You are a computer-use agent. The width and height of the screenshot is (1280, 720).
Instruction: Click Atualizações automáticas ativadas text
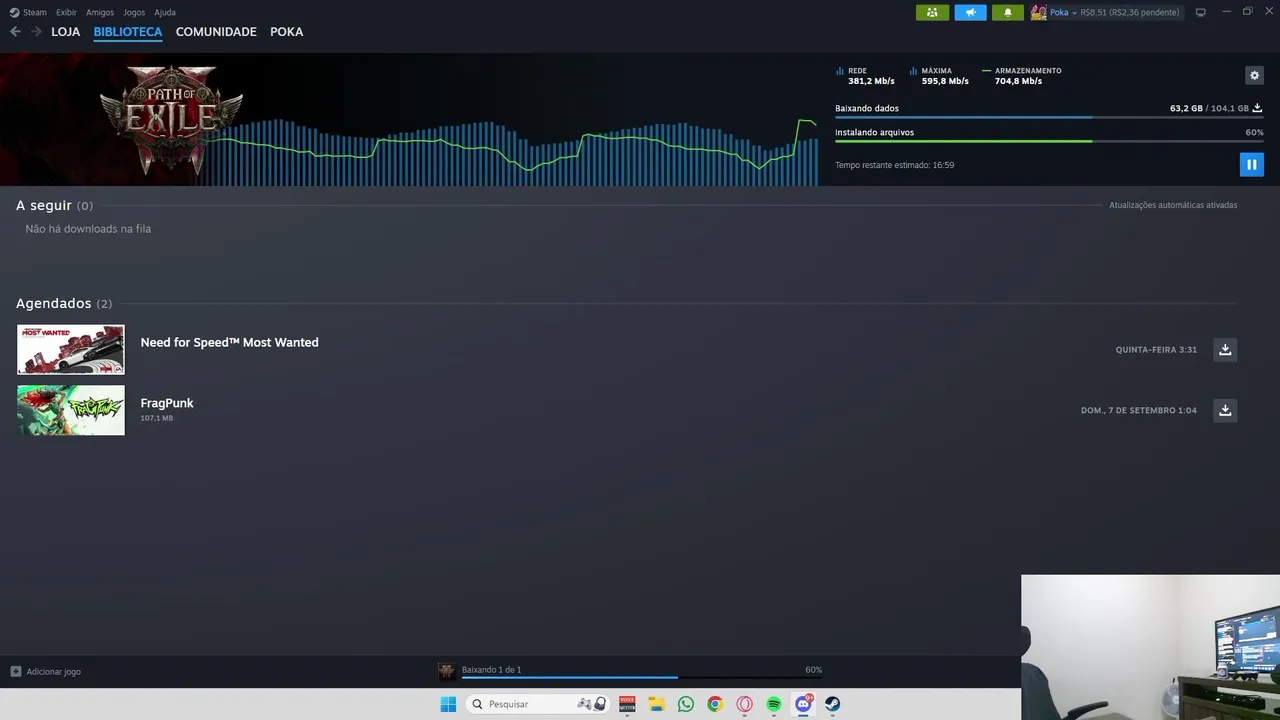1173,205
